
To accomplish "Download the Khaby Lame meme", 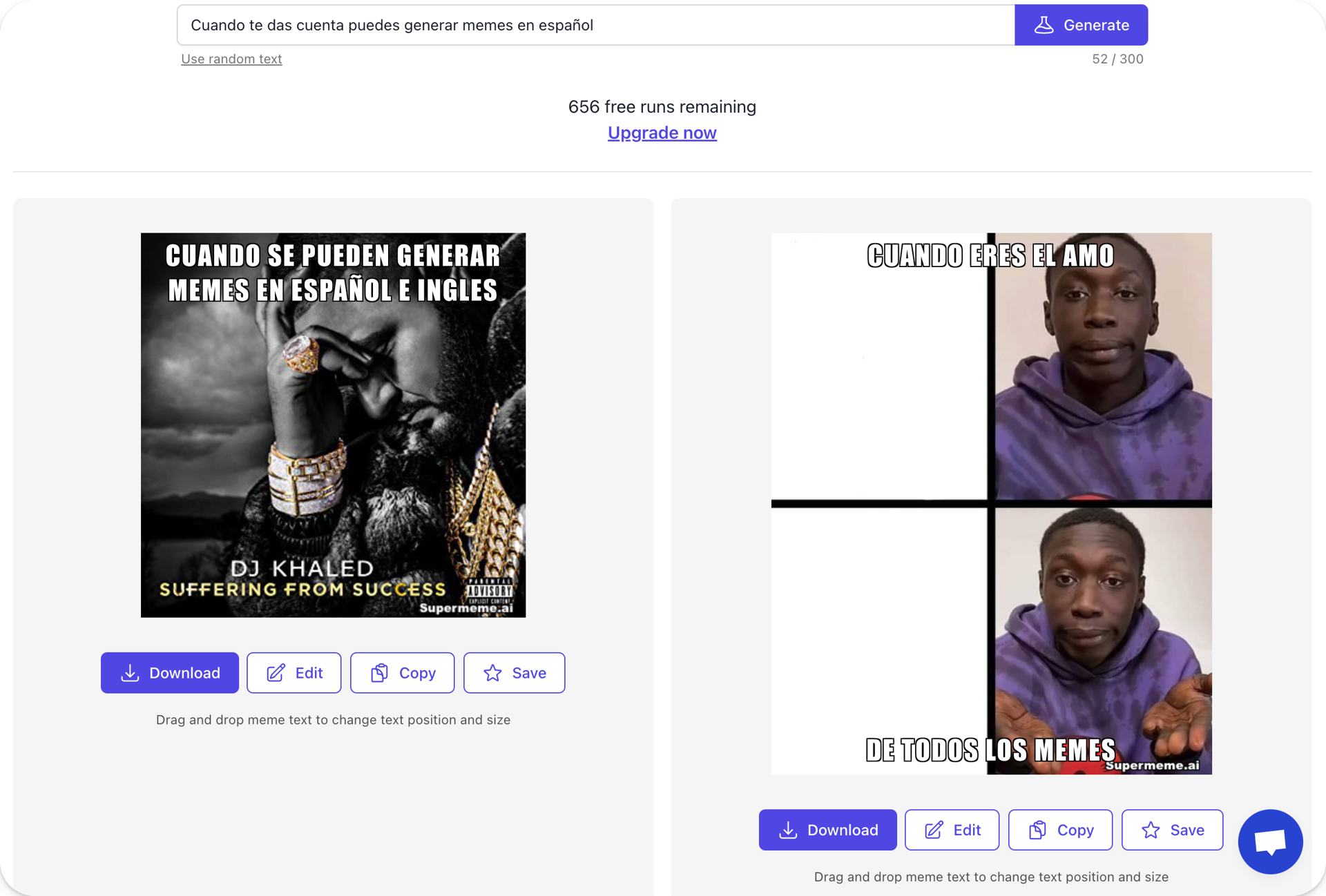I will click(x=828, y=830).
